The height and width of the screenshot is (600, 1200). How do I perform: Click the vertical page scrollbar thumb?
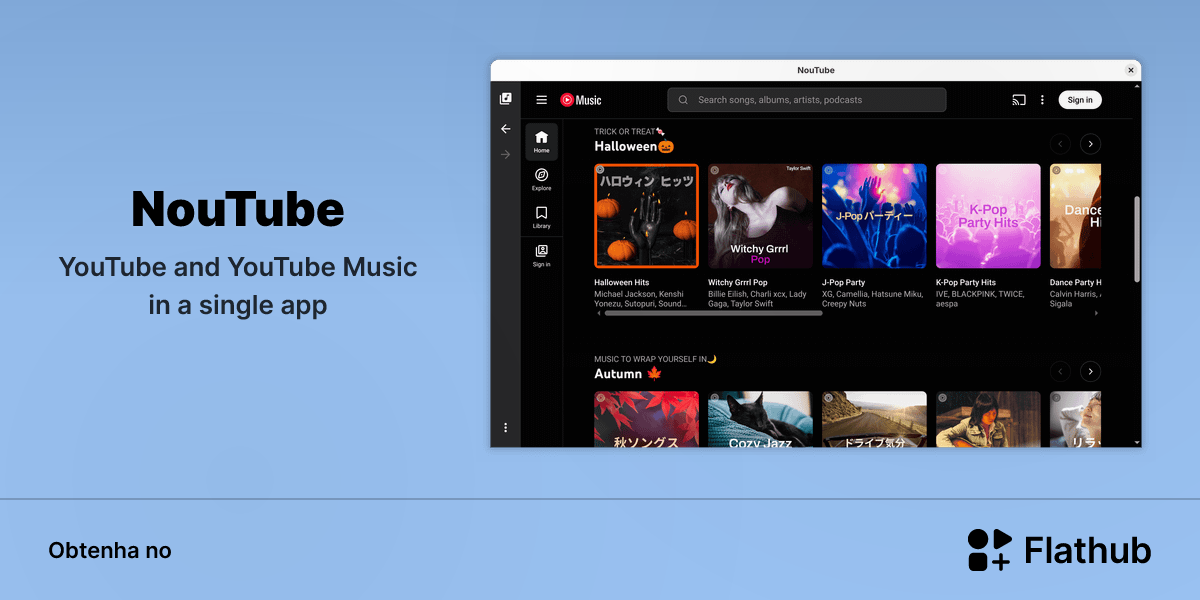[1137, 239]
